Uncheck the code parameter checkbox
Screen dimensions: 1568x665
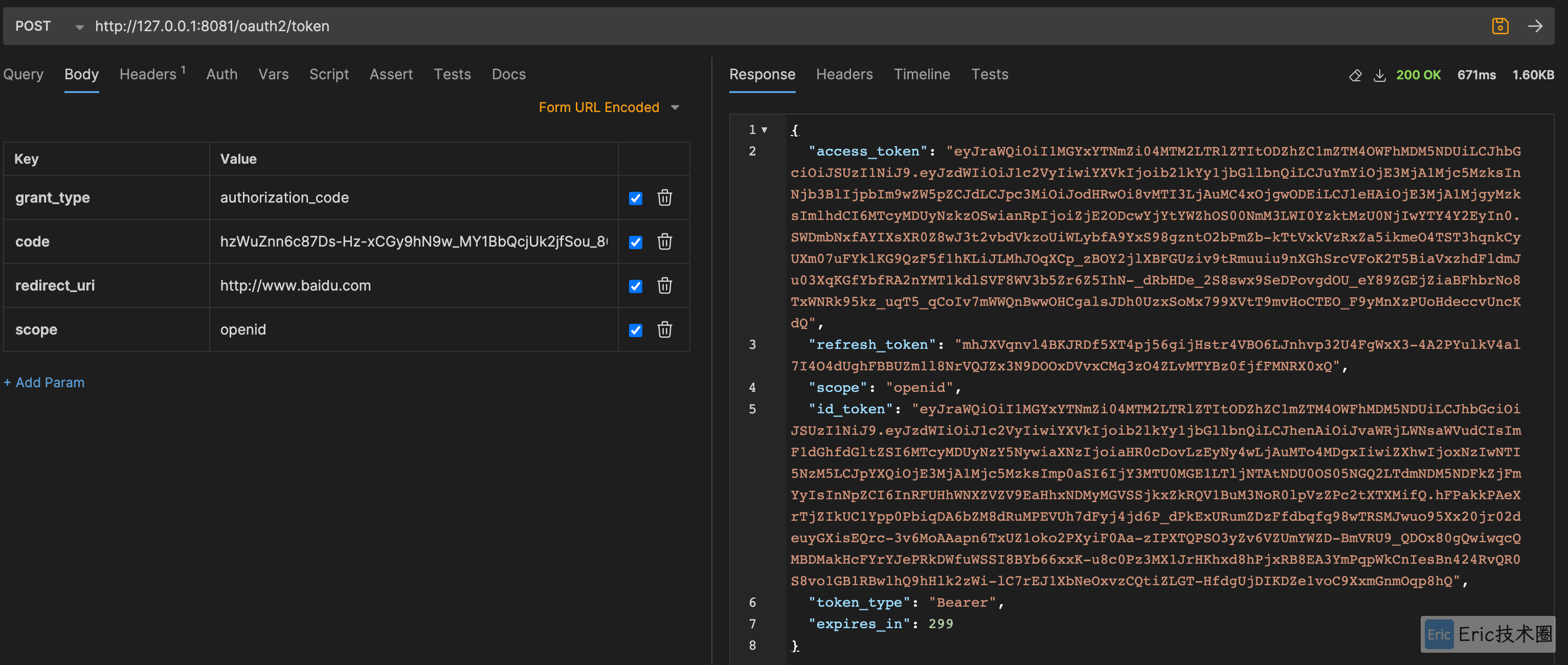[x=636, y=242]
